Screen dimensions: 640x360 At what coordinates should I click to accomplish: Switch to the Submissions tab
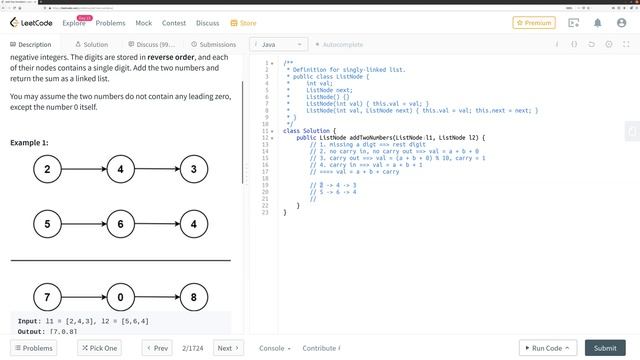pyautogui.click(x=214, y=44)
